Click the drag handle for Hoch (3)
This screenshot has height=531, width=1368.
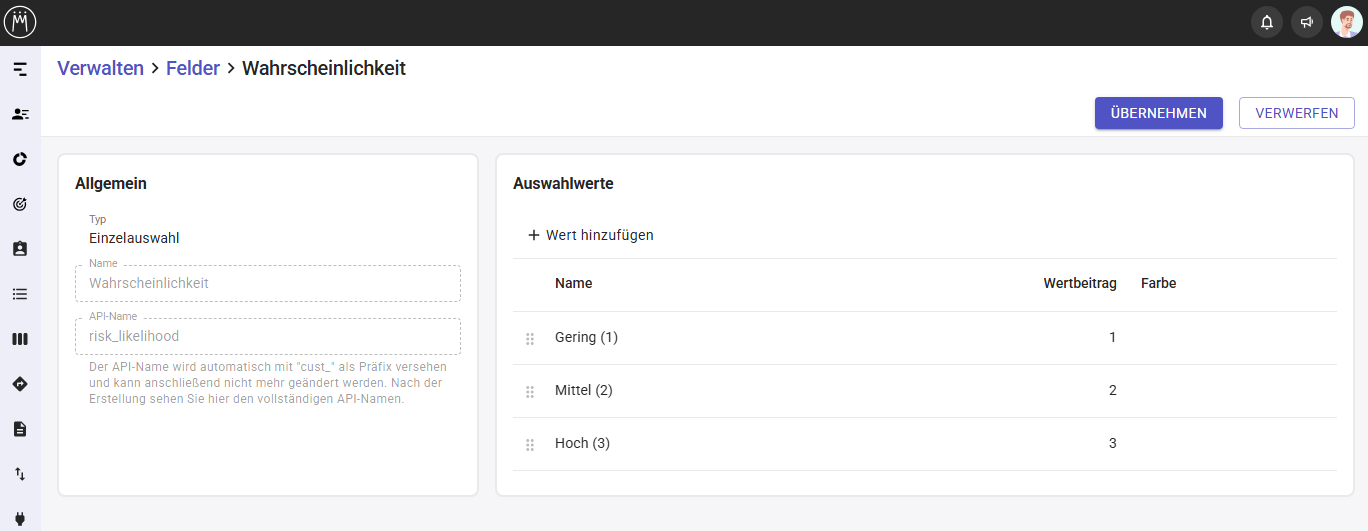click(530, 445)
